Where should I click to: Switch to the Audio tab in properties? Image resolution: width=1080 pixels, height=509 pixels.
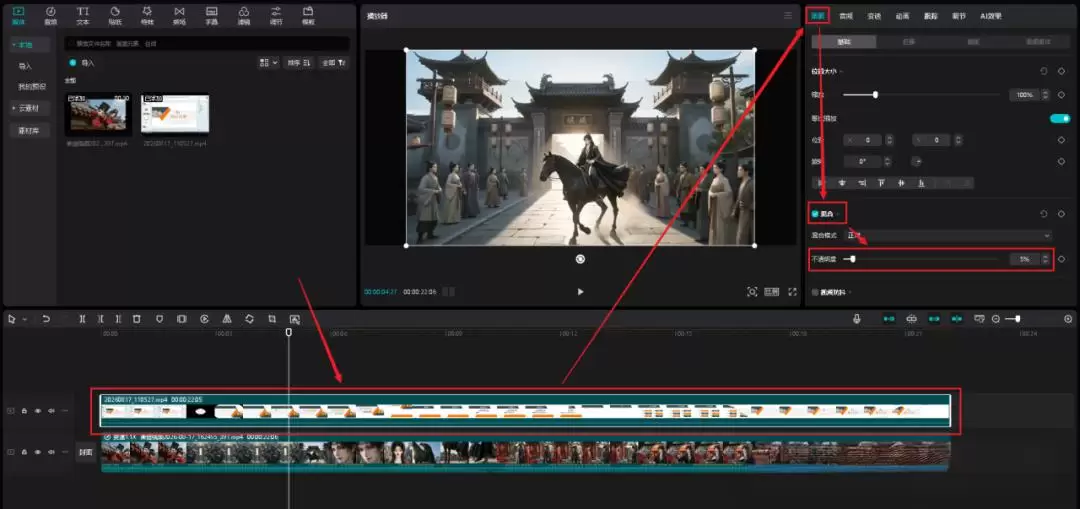[846, 16]
